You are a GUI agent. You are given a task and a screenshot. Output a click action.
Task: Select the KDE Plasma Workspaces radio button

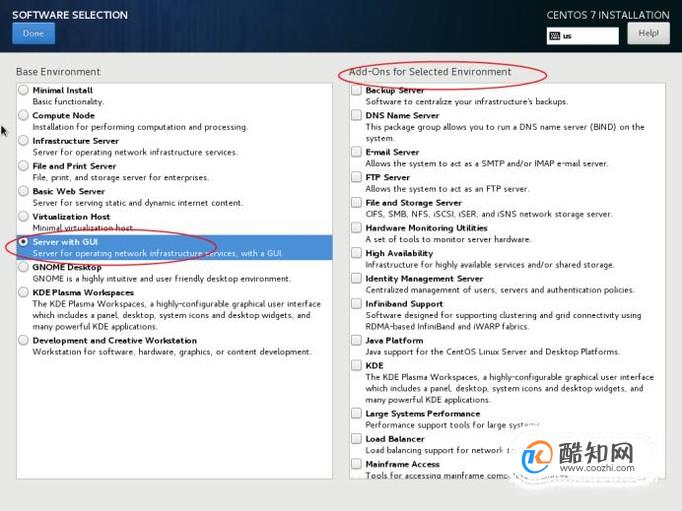[23, 292]
